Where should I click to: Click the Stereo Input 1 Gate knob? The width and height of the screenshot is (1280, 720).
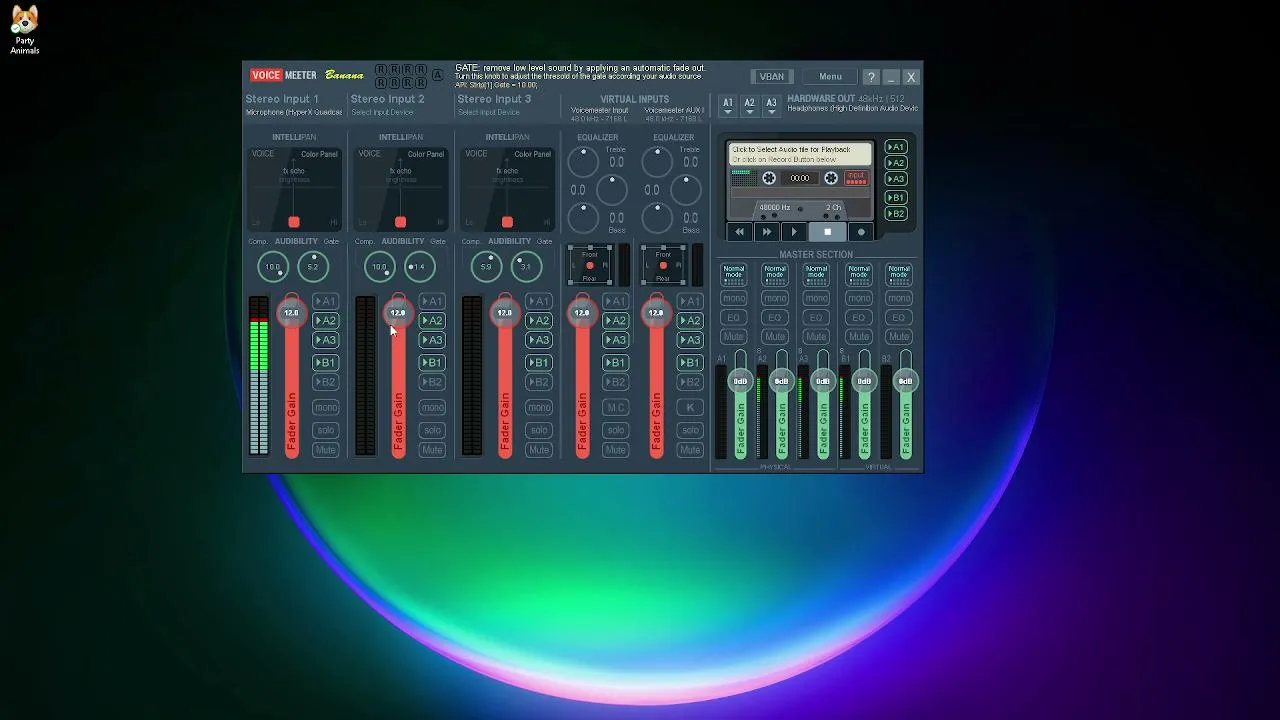click(313, 267)
